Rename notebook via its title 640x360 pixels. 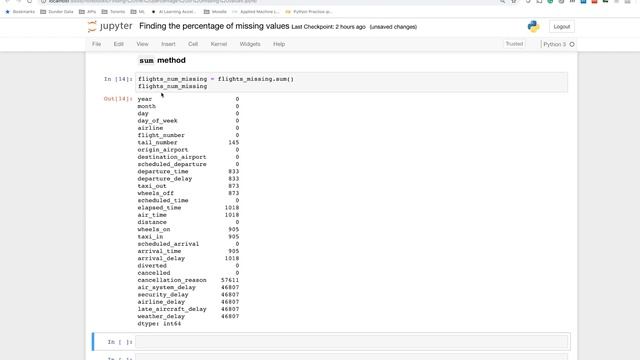214,26
